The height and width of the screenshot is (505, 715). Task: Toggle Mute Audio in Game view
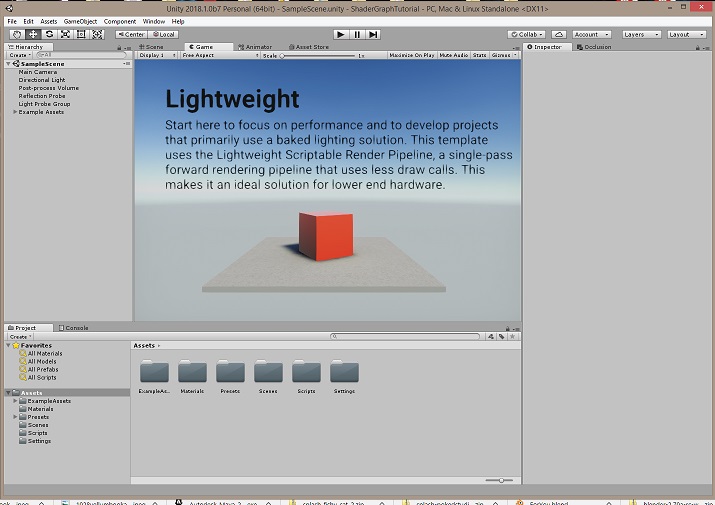(453, 55)
